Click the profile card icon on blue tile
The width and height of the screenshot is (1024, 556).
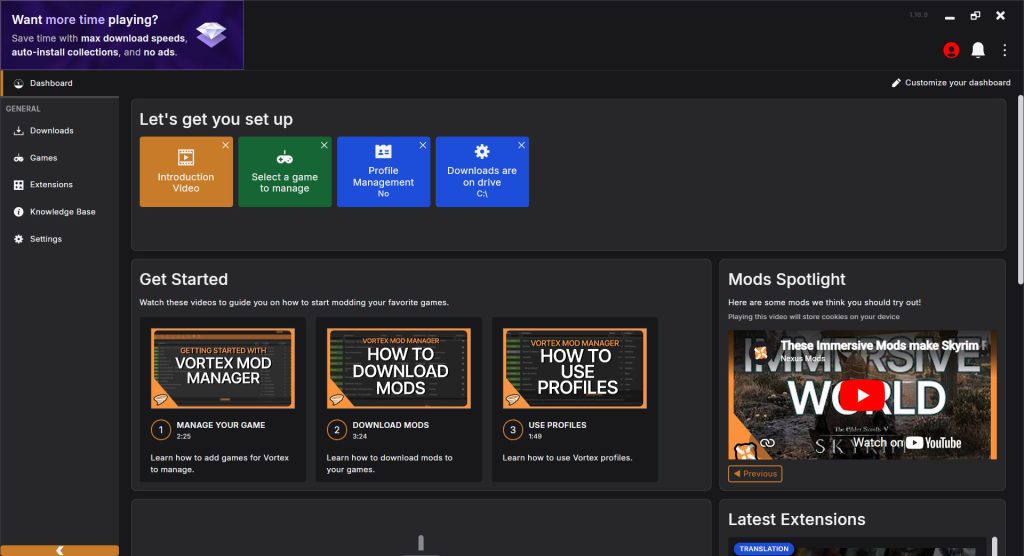point(383,152)
